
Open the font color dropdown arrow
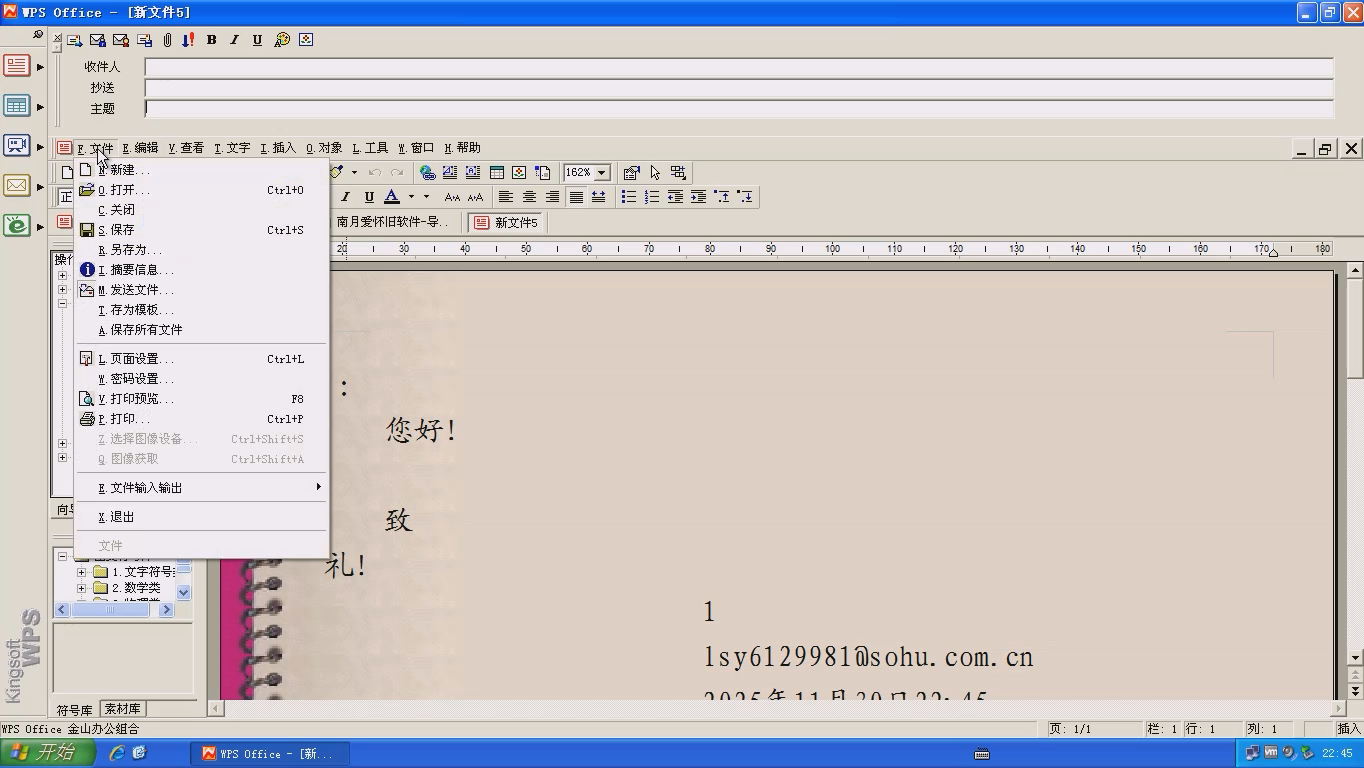tap(410, 197)
